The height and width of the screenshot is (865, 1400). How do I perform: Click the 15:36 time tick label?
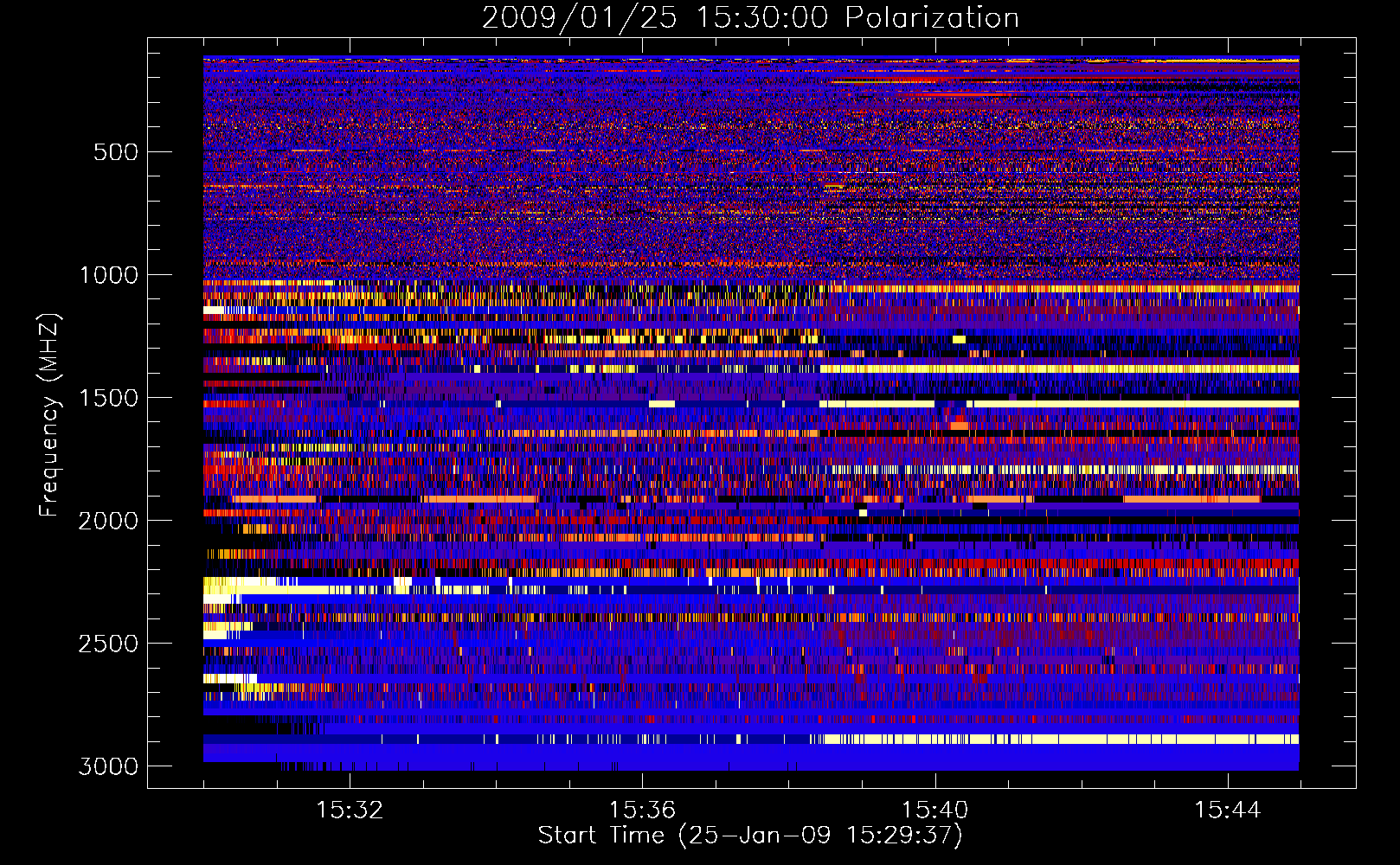click(x=642, y=811)
